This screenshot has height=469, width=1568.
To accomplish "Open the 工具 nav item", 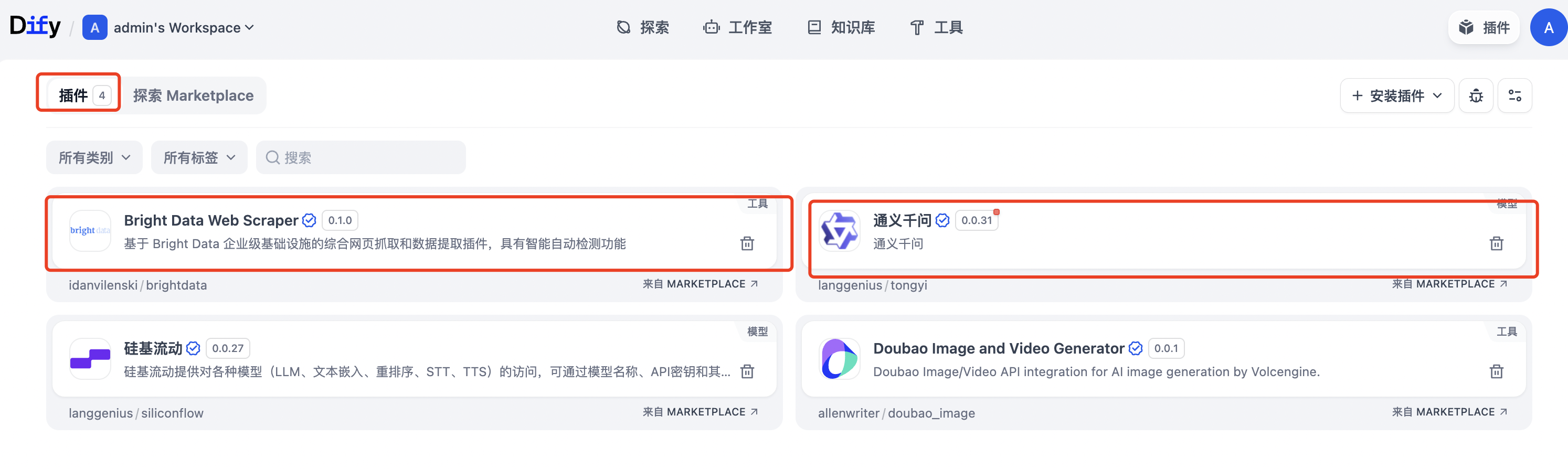I will tap(936, 27).
